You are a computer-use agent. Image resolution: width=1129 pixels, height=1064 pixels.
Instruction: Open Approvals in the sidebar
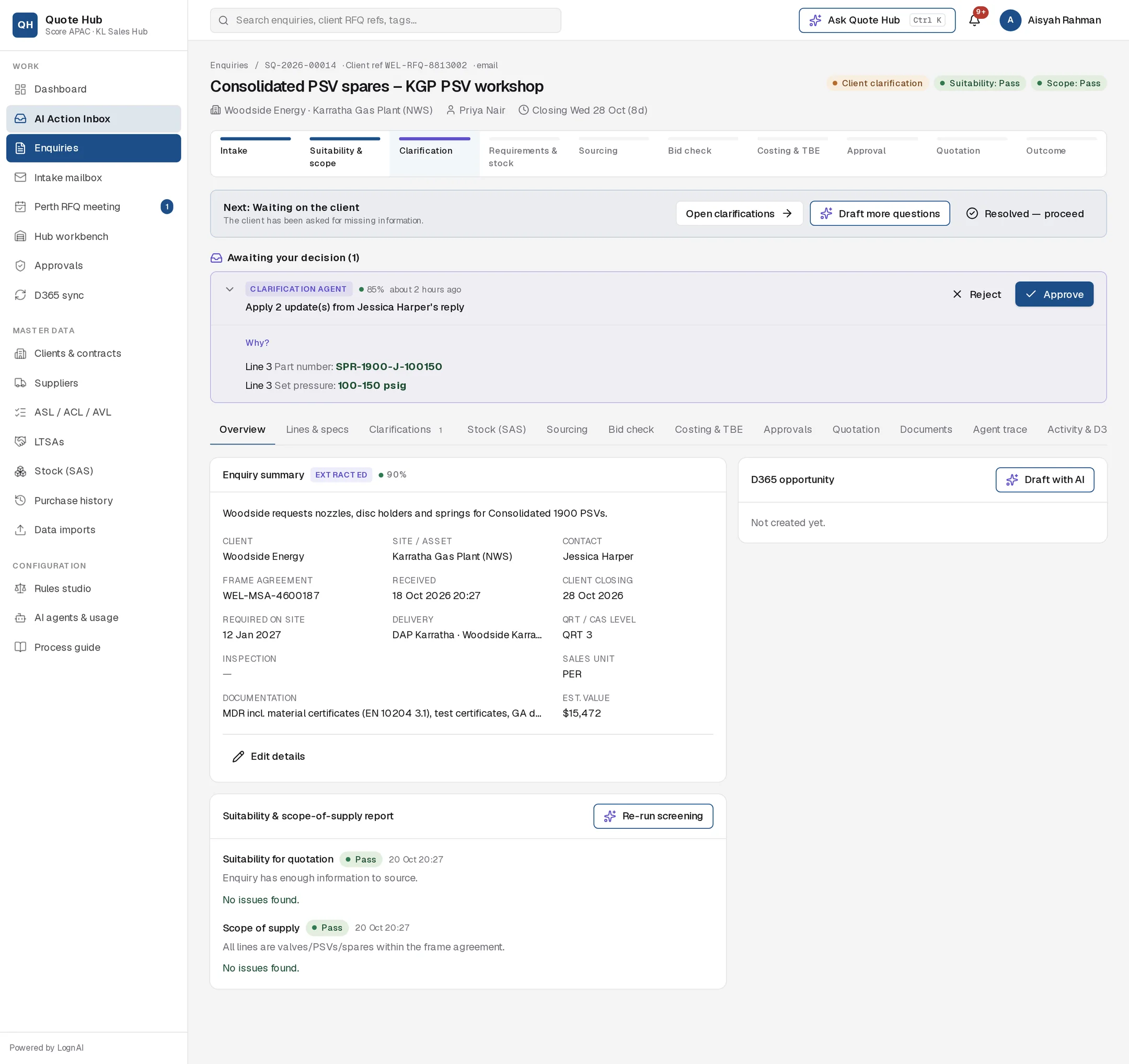click(x=94, y=265)
